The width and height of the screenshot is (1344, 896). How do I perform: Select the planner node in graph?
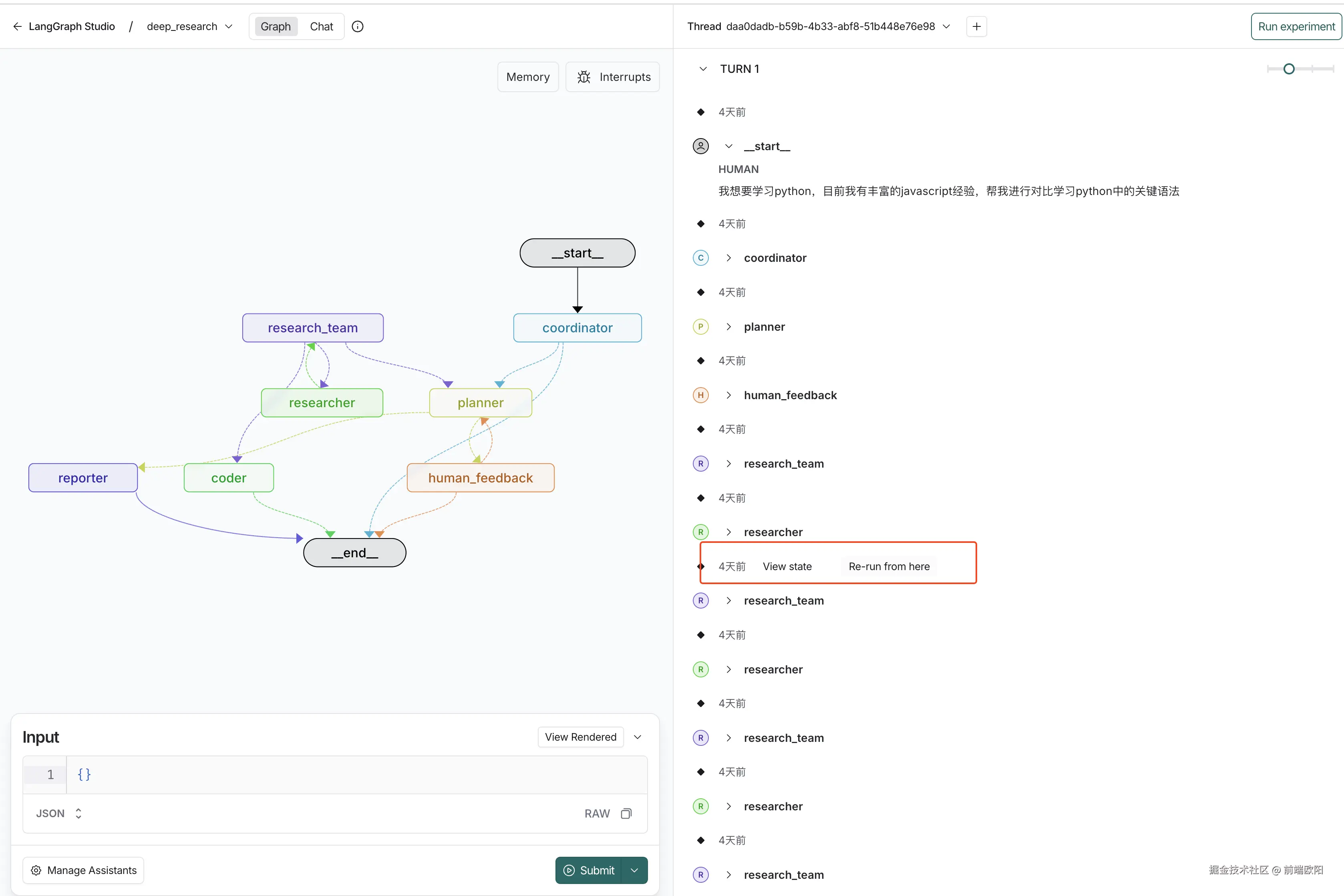[481, 403]
